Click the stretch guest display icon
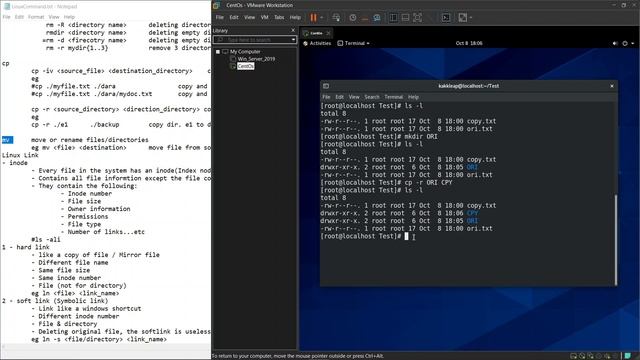 [x=462, y=18]
